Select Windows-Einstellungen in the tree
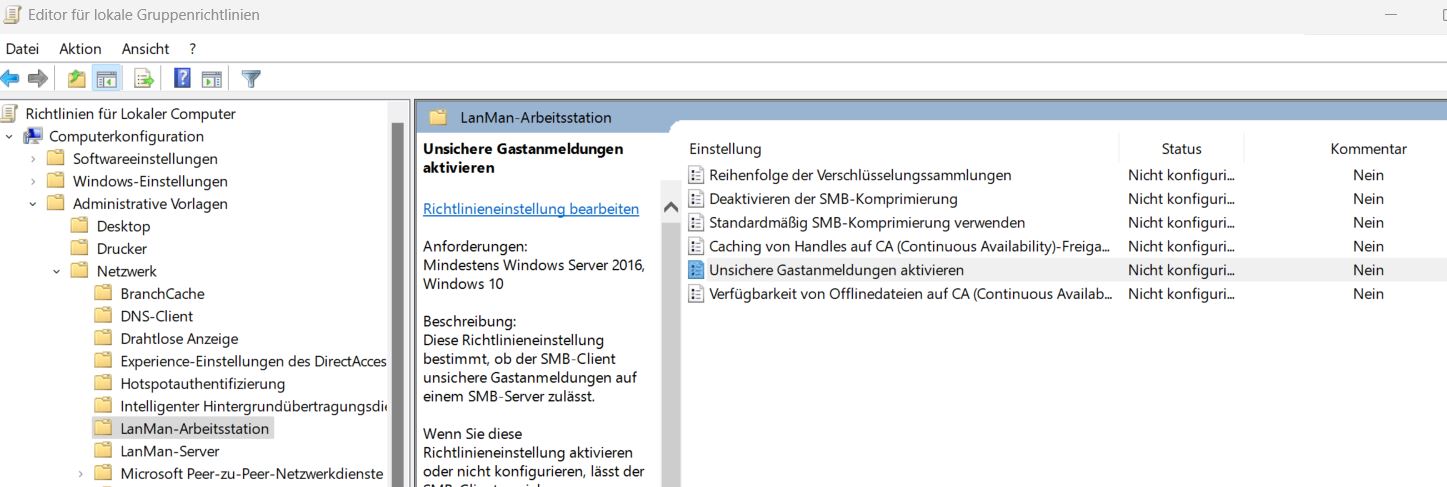This screenshot has width=1447, height=487. (x=150, y=181)
